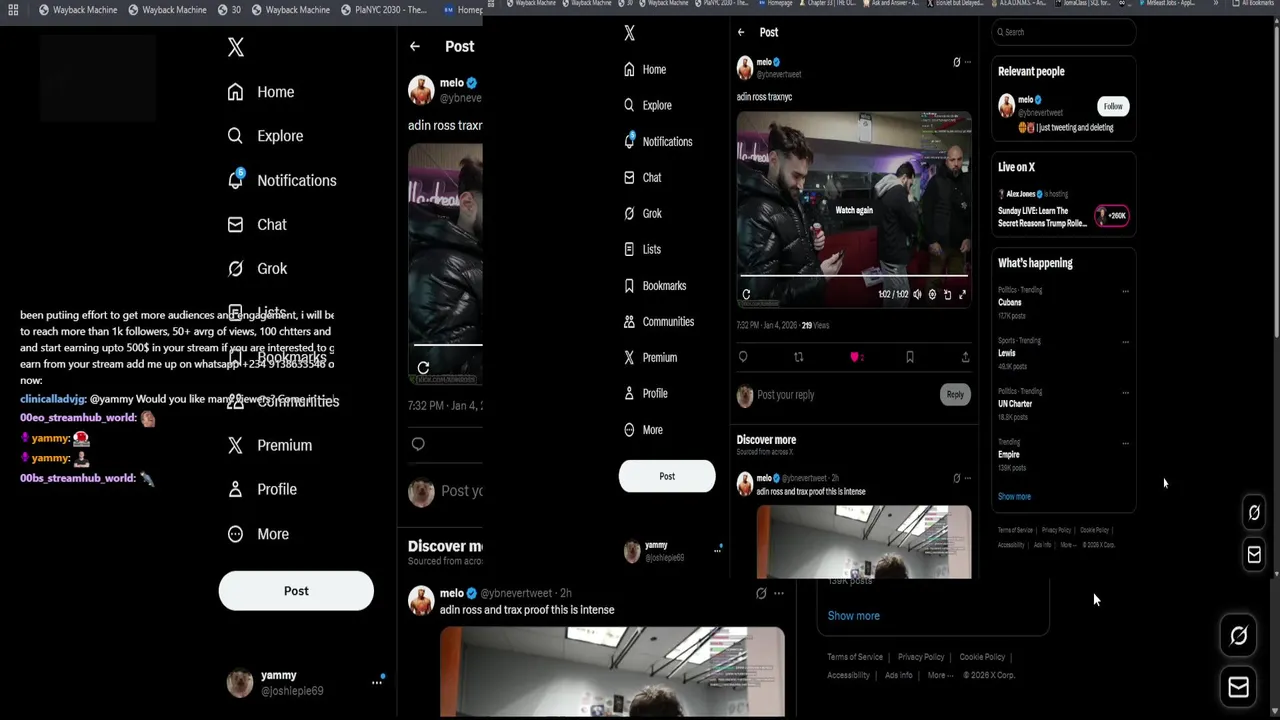
Task: Open Explore in the smaller window sidebar
Action: coord(647,105)
